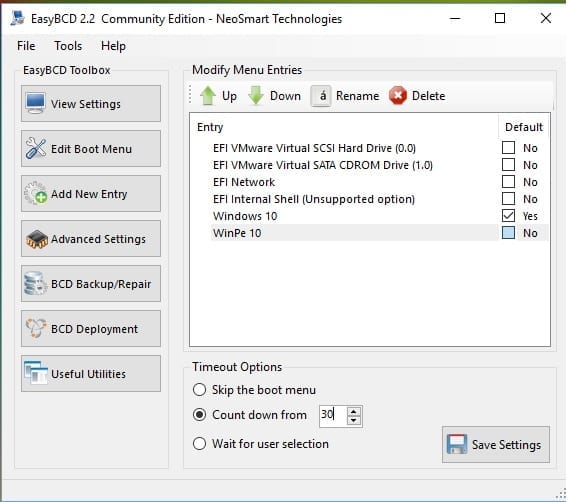568x502 pixels.
Task: Open the Advanced Settings section
Action: tap(91, 239)
